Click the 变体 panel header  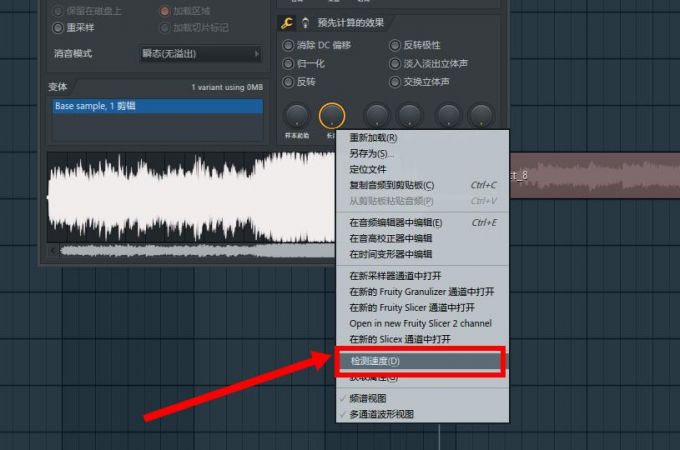click(x=58, y=87)
